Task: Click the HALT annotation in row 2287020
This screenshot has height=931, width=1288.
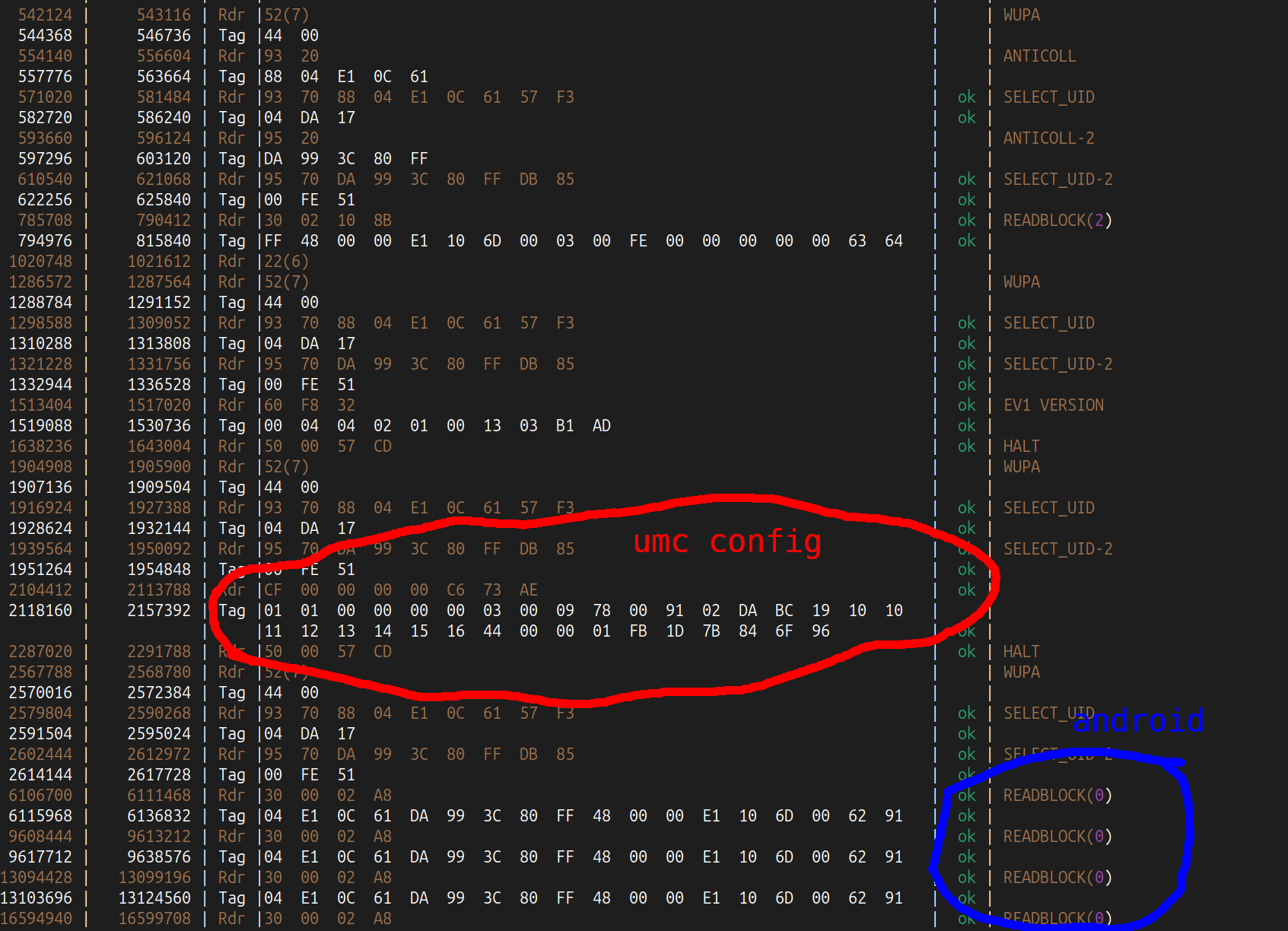Action: pyautogui.click(x=1021, y=652)
